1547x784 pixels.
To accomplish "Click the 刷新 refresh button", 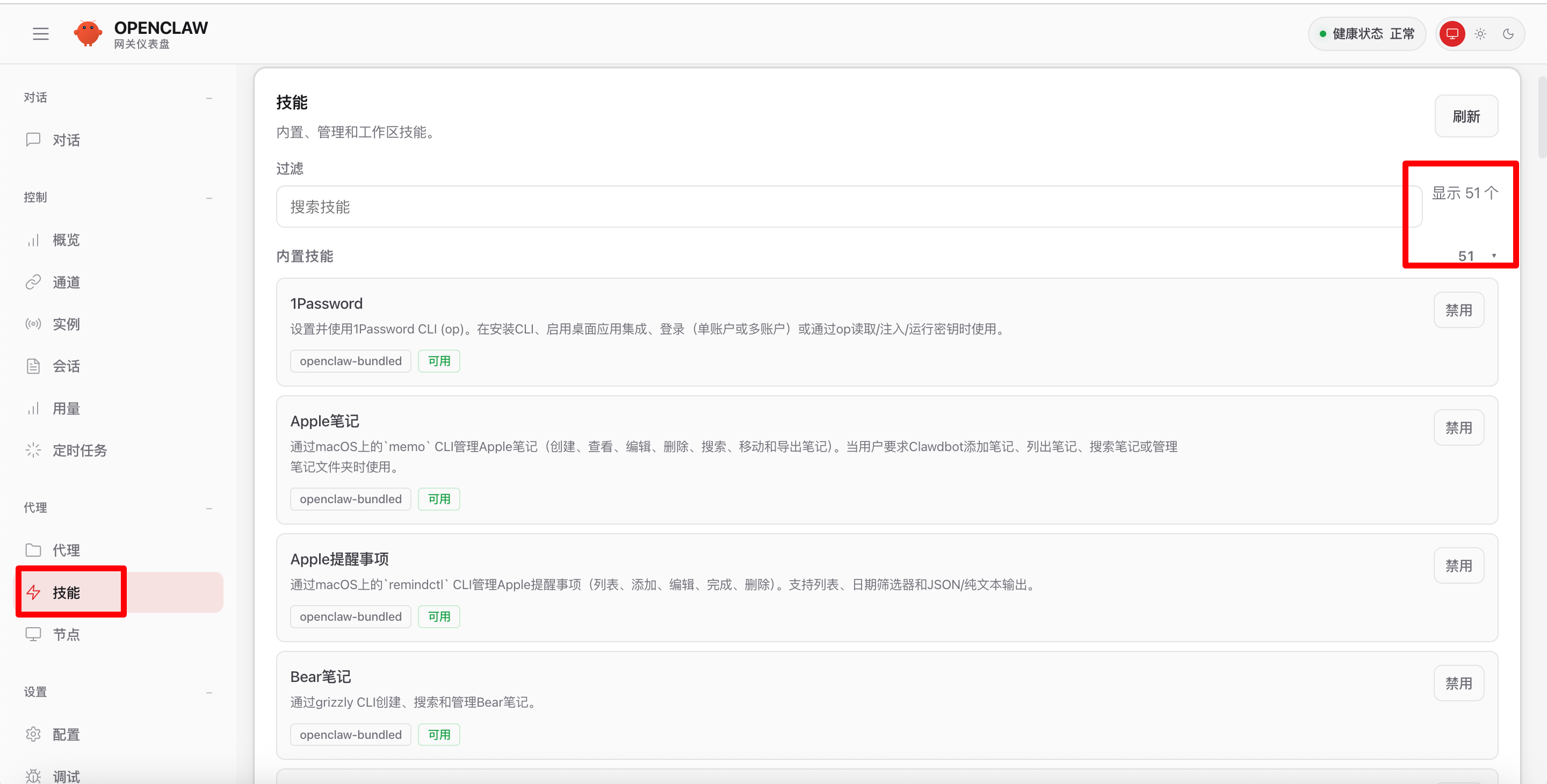I will (1466, 117).
